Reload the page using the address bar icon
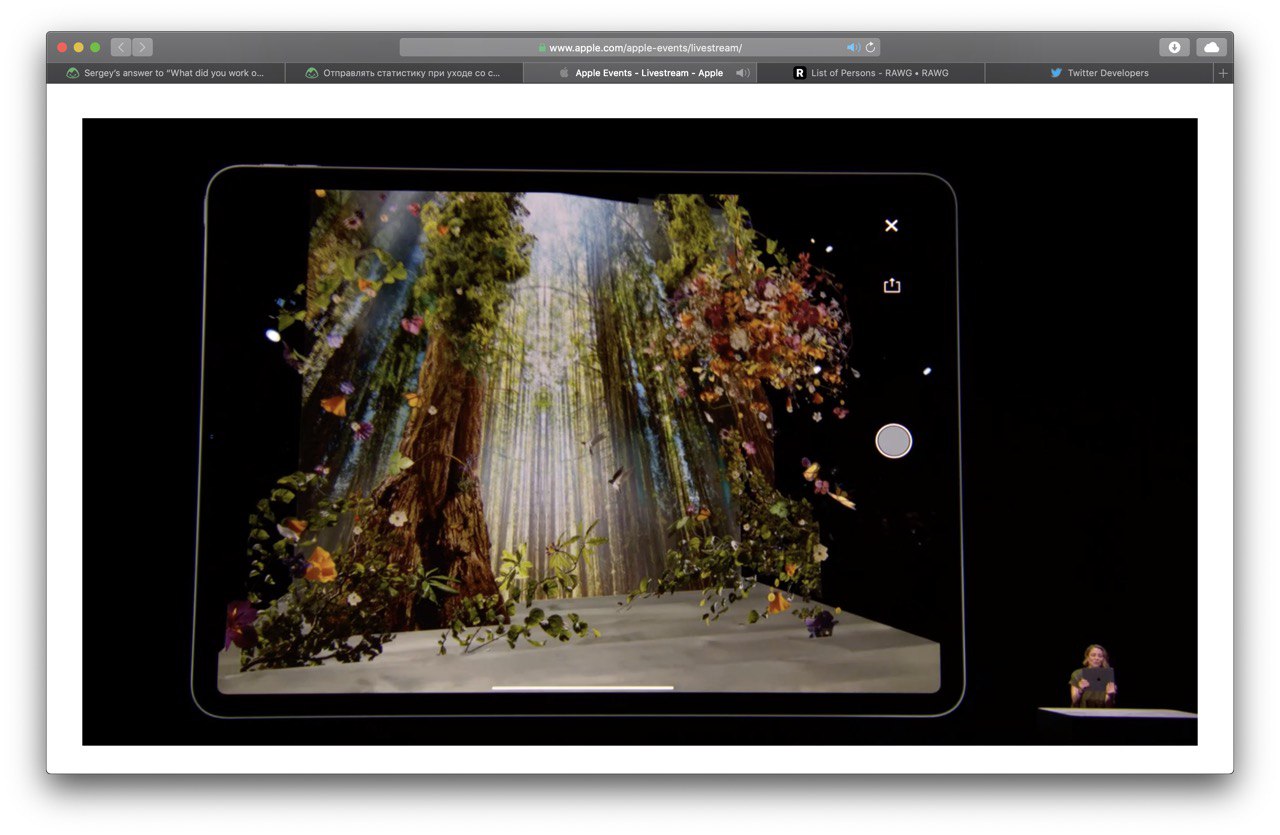The width and height of the screenshot is (1280, 835). [x=870, y=47]
